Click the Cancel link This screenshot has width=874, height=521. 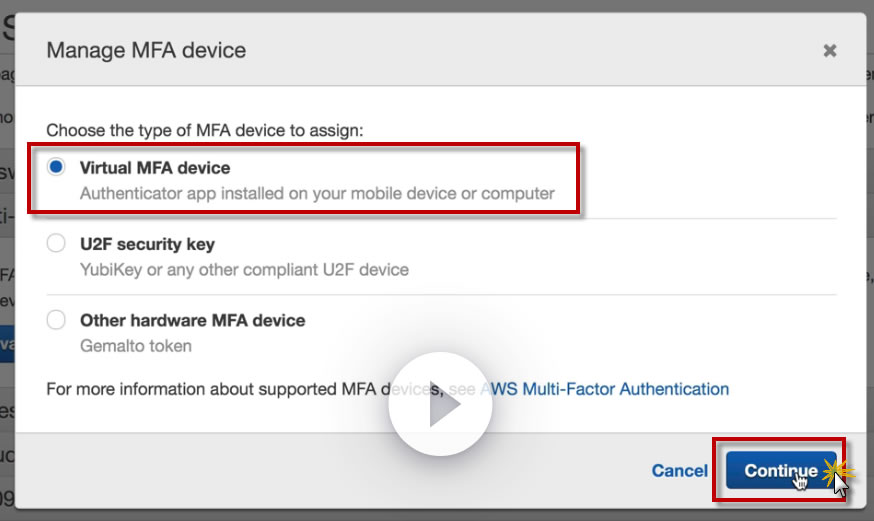[x=679, y=470]
